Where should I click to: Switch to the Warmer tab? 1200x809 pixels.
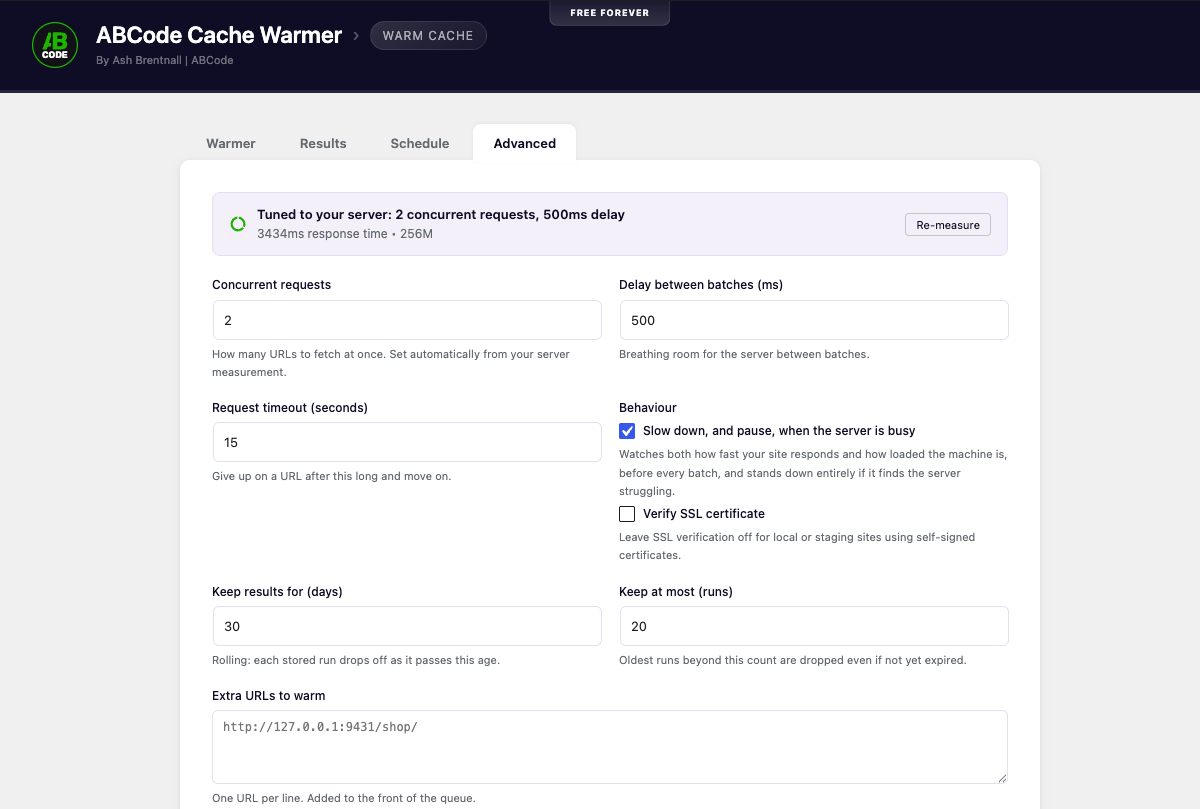tap(231, 143)
